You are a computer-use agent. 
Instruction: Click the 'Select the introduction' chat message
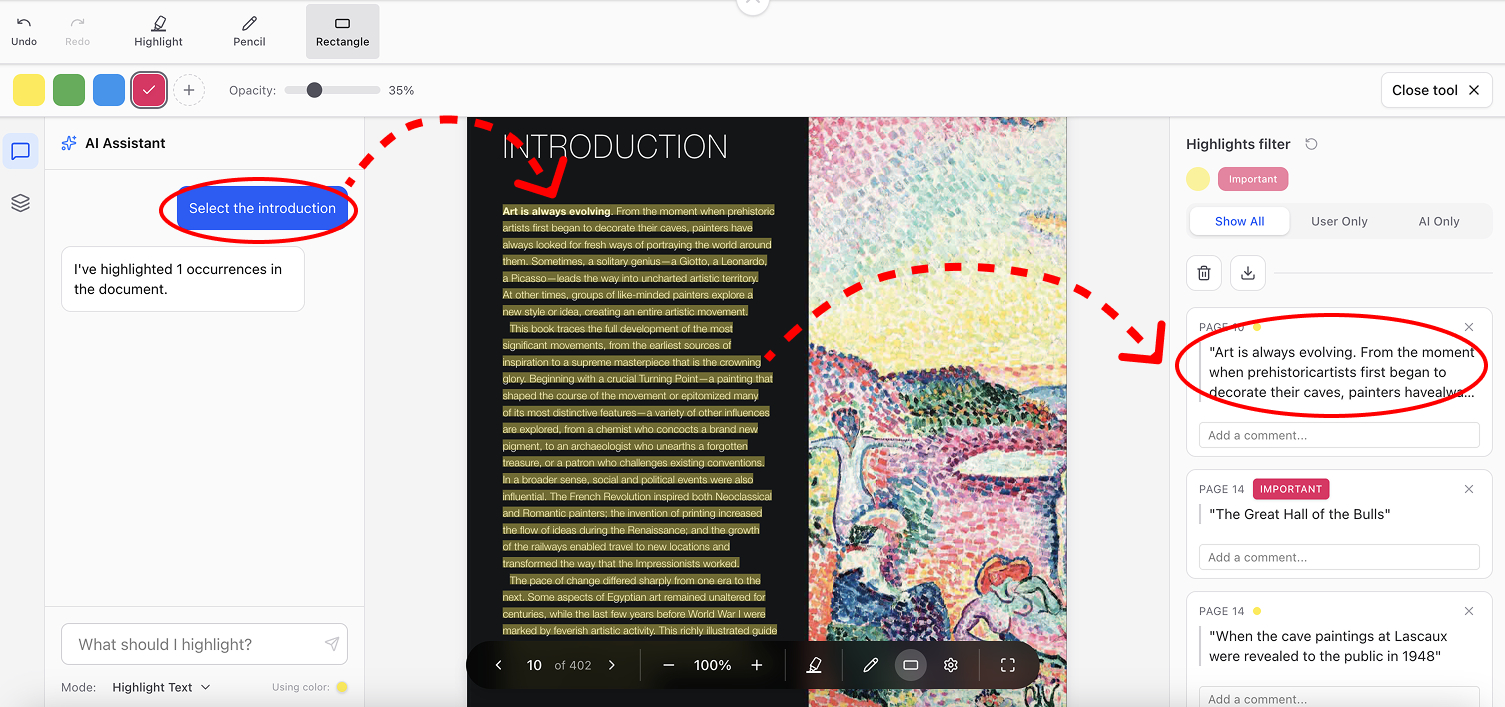point(262,208)
